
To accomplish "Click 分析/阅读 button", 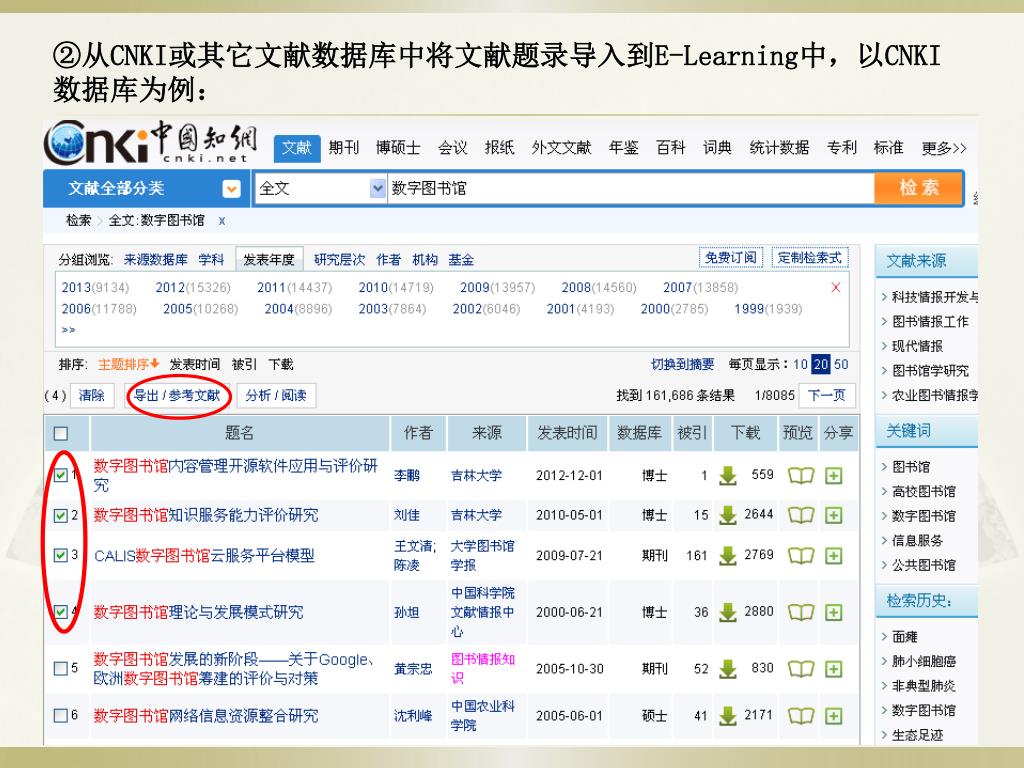I will coord(276,395).
